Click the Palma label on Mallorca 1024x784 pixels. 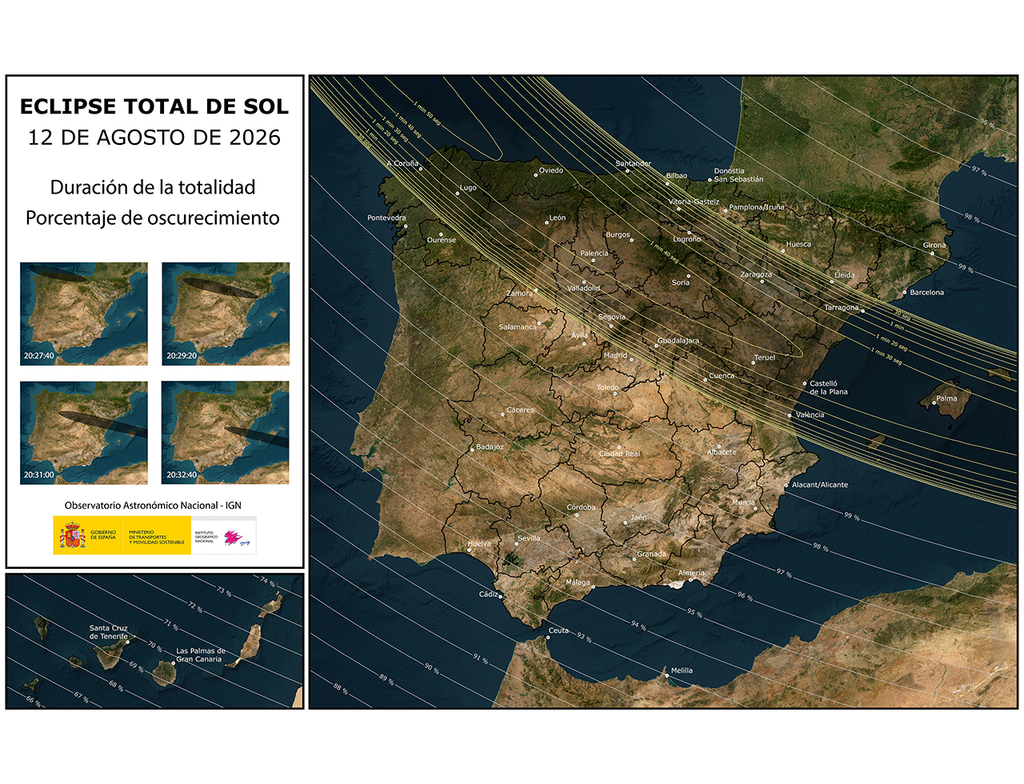(946, 398)
